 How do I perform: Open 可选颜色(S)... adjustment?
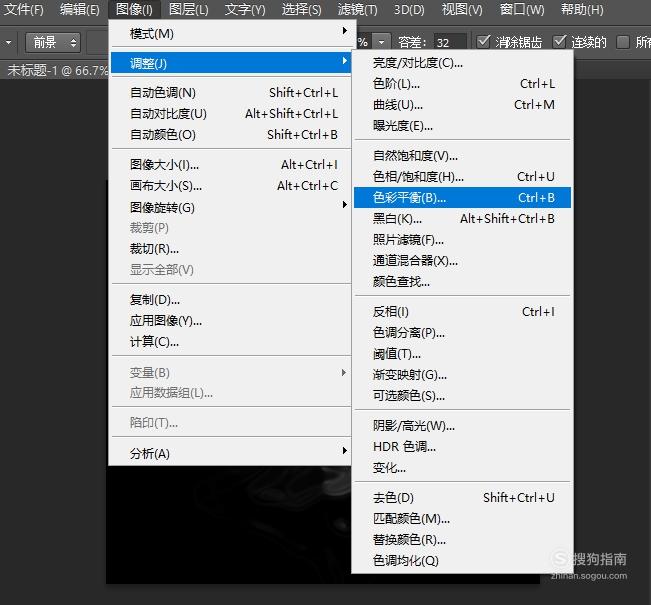point(462,396)
